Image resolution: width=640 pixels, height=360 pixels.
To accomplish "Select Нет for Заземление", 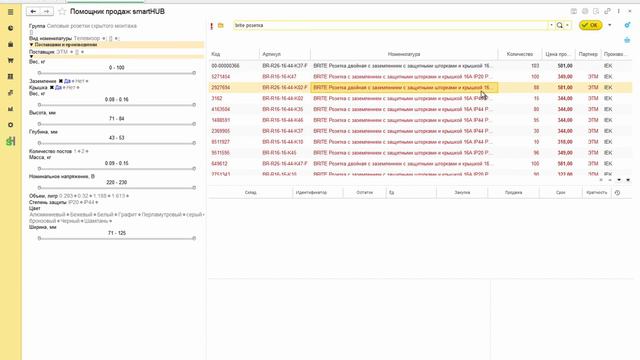I will pos(80,81).
